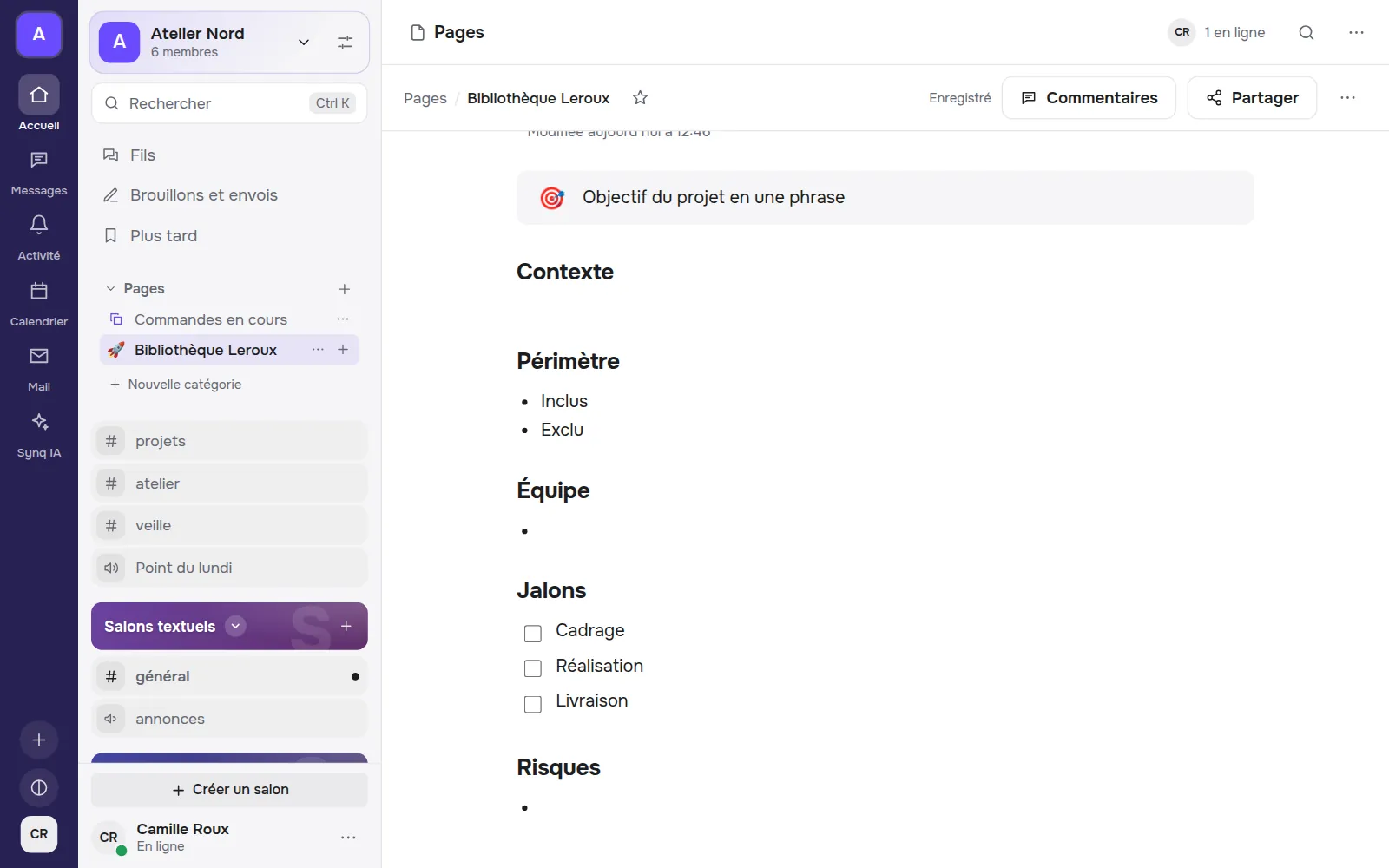Toggle the theme contrast icon in left rail
The image size is (1389, 868).
(39, 788)
